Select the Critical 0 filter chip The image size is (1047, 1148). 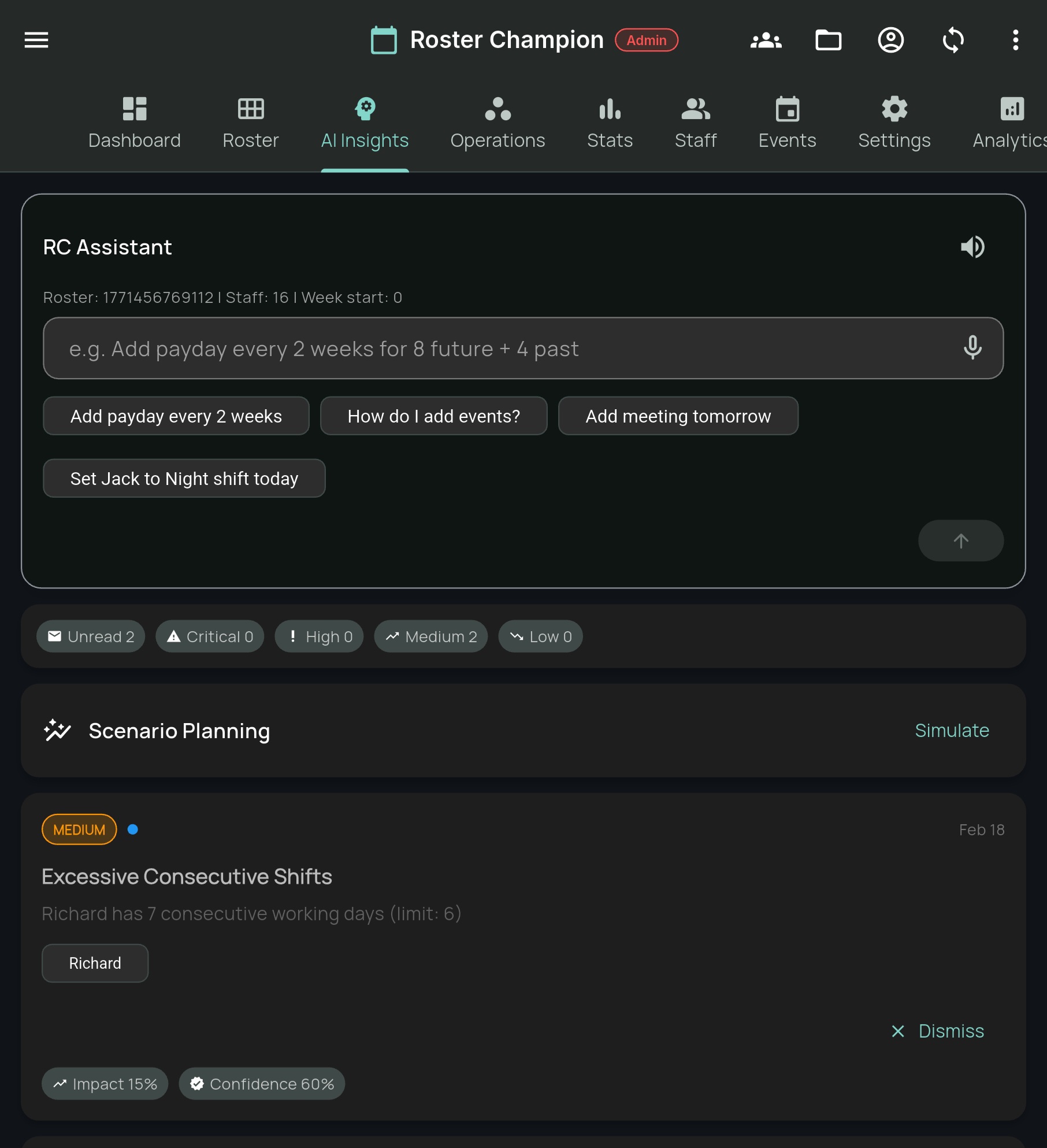[x=210, y=636]
